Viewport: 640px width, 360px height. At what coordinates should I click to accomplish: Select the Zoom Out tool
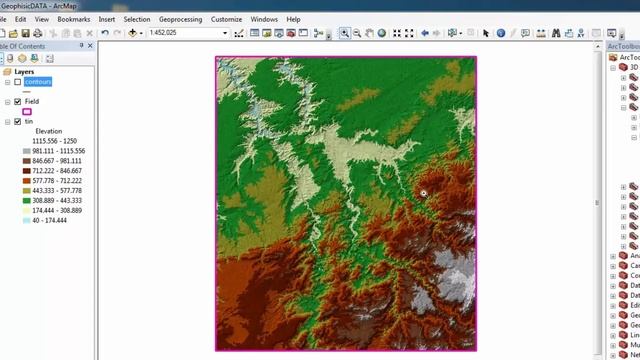tap(357, 33)
